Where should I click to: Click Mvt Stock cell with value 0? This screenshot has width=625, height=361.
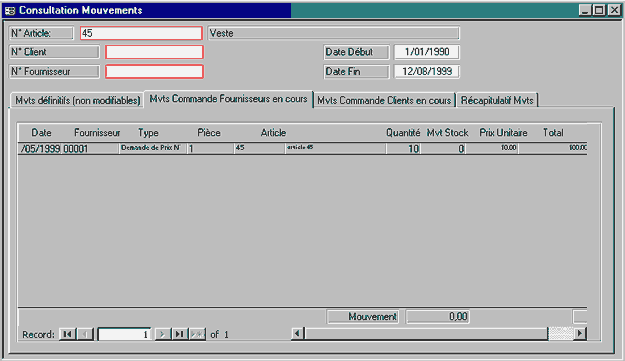coord(443,149)
